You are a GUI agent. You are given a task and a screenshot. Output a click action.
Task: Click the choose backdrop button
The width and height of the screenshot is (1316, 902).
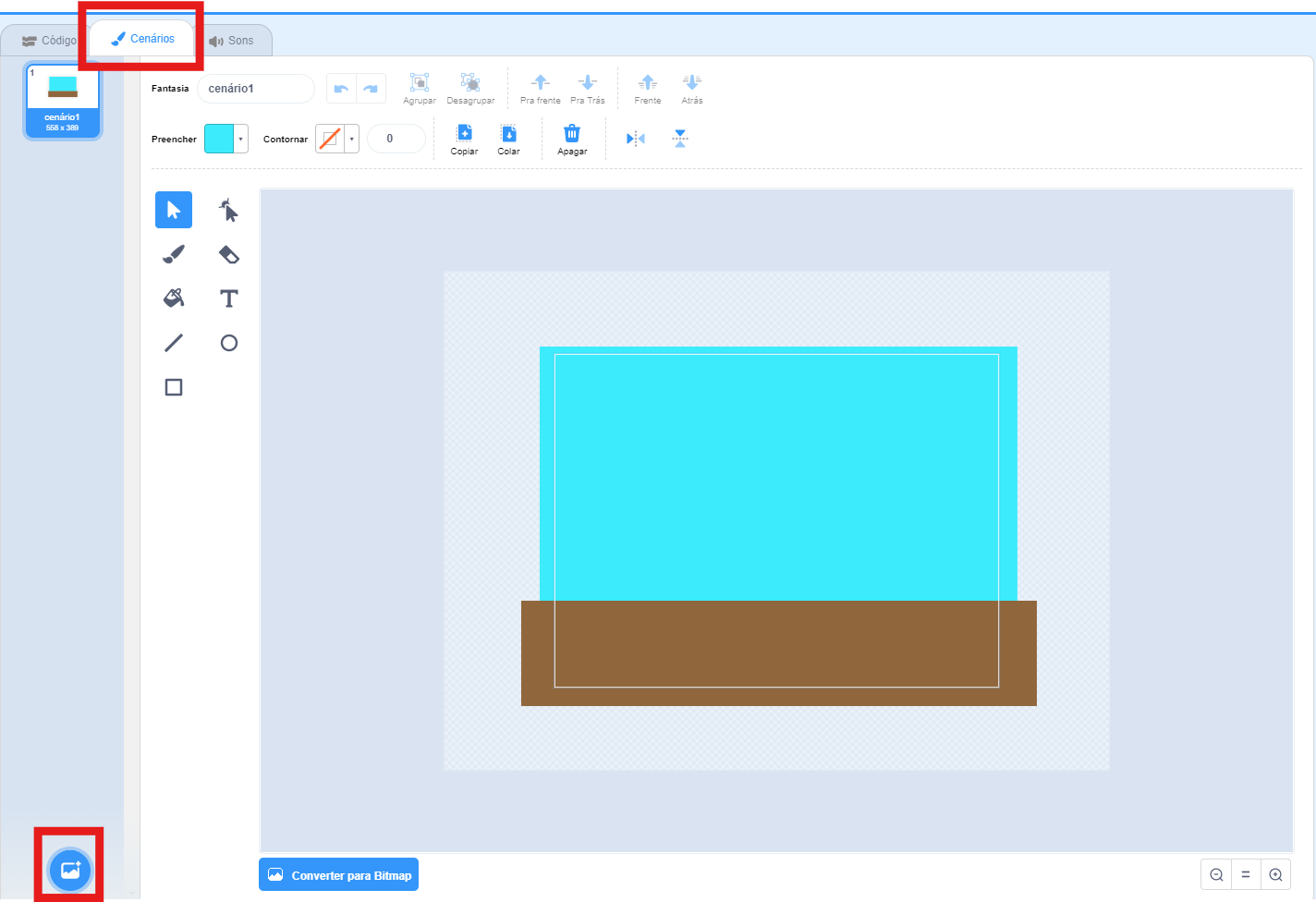pos(70,870)
